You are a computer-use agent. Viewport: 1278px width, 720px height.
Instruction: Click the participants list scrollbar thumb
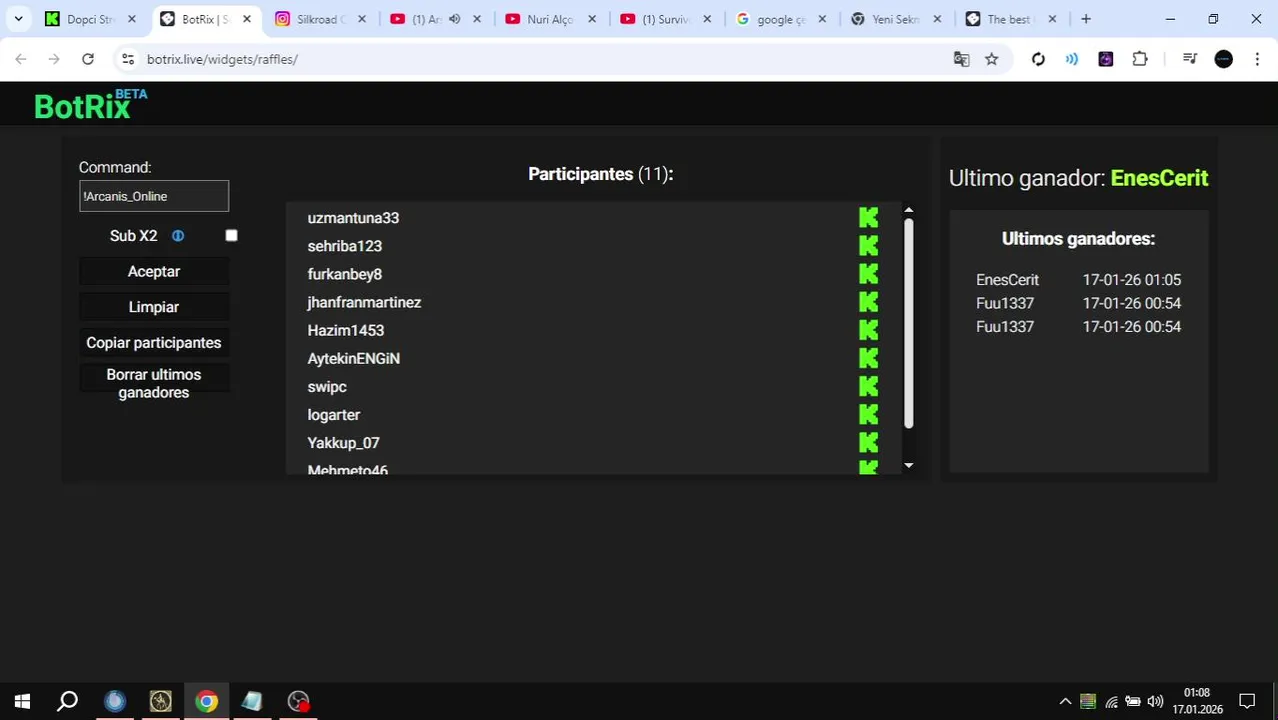(908, 323)
